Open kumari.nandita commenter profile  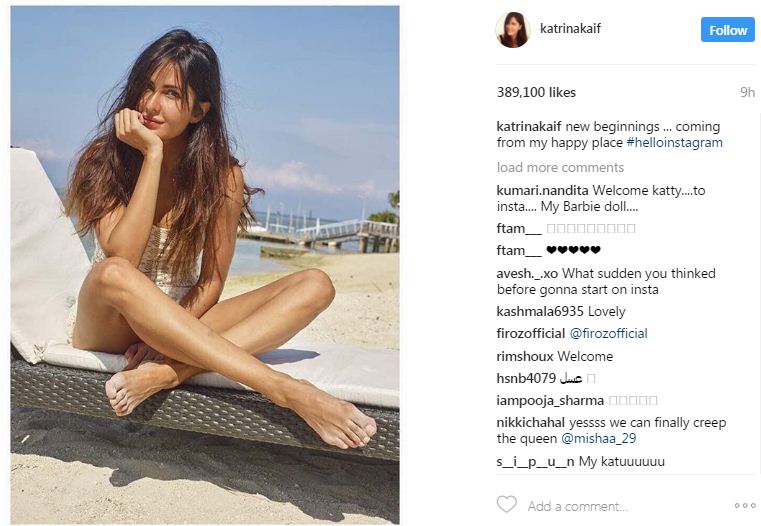click(x=542, y=190)
